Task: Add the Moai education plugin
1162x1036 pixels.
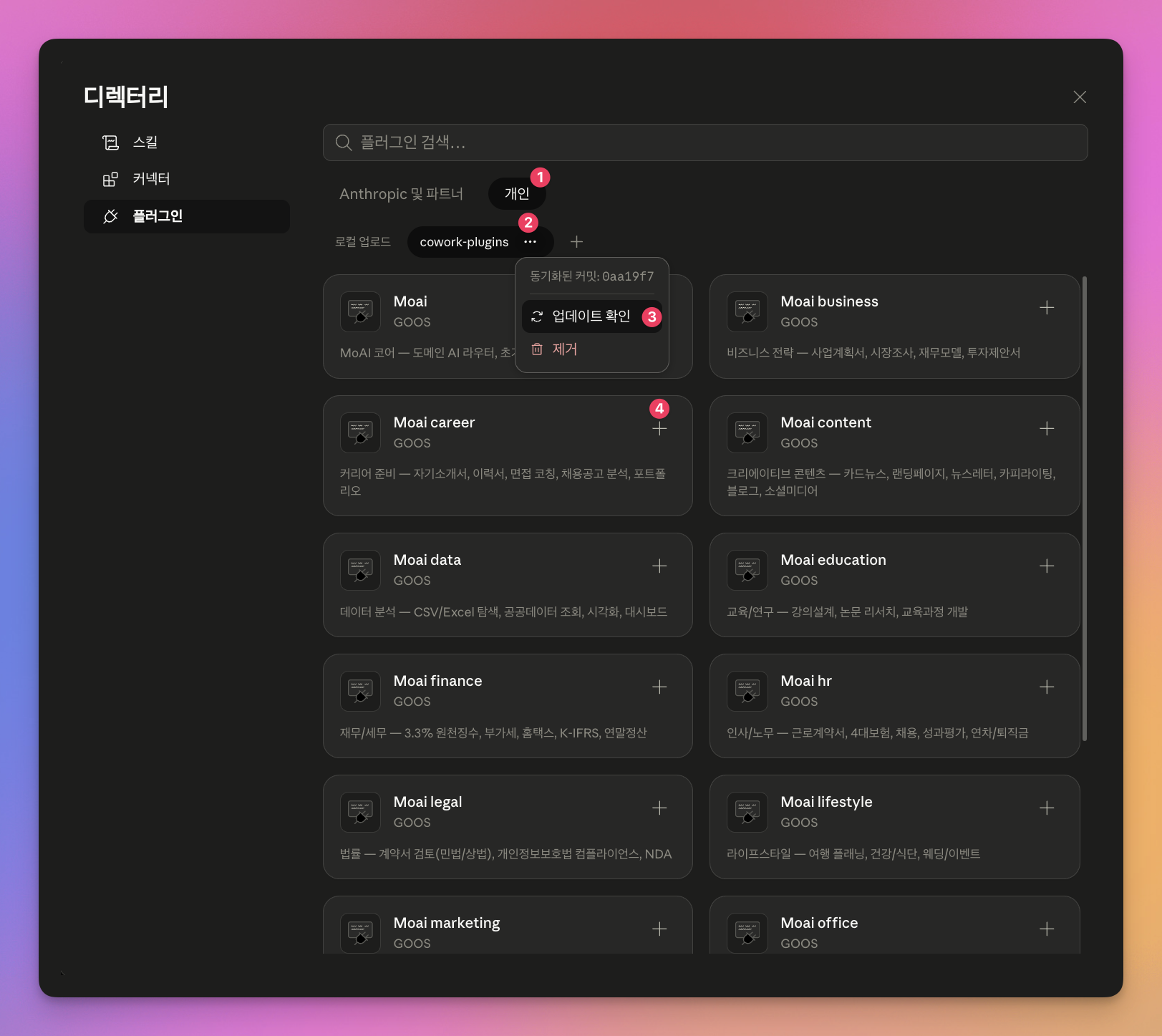Action: click(x=1047, y=566)
